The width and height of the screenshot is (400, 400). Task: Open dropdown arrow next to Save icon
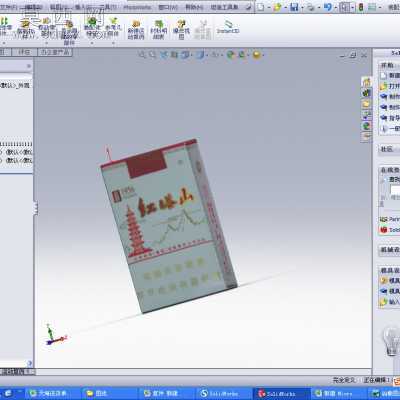[x=301, y=7]
